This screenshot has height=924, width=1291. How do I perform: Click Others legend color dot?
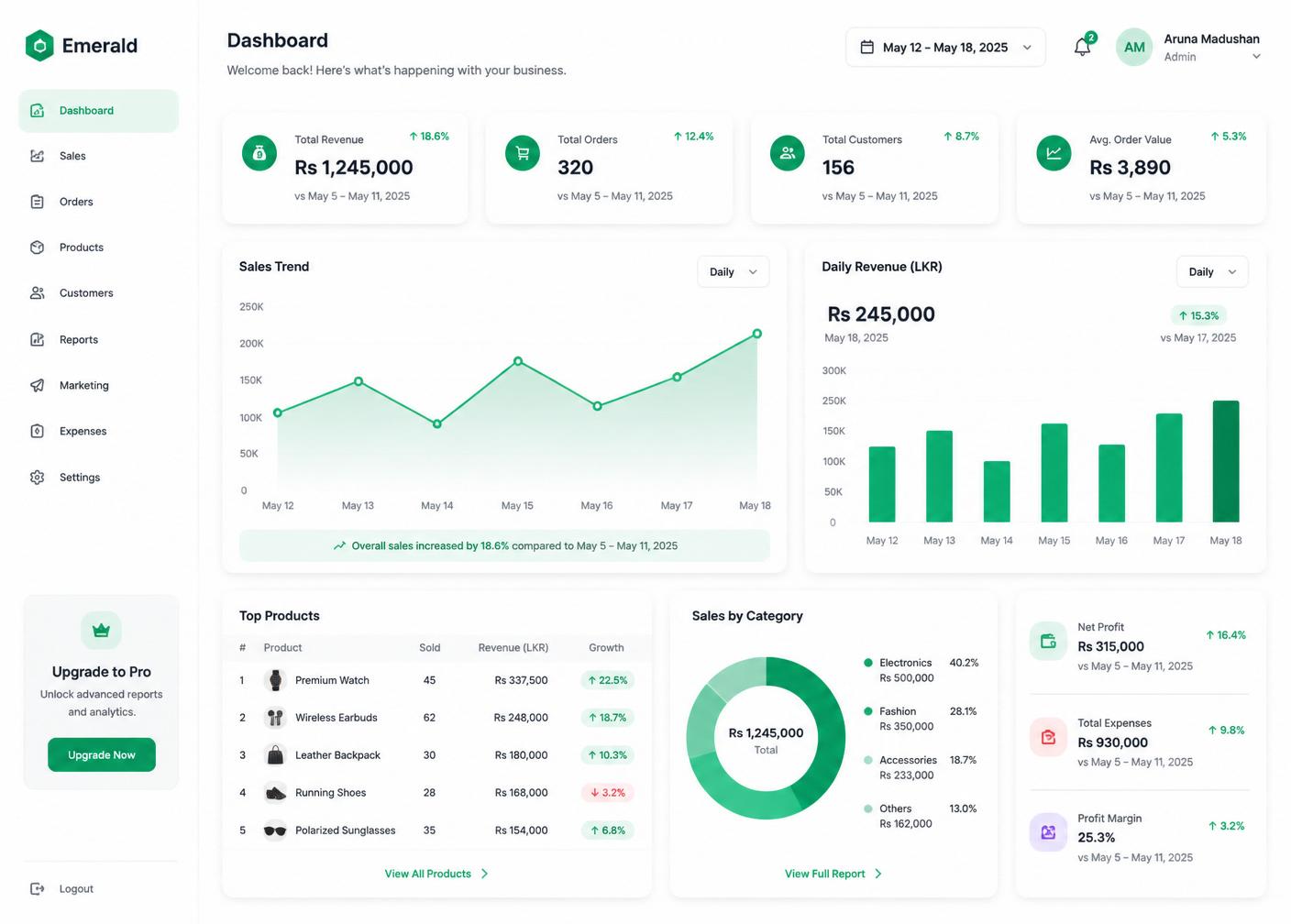867,808
